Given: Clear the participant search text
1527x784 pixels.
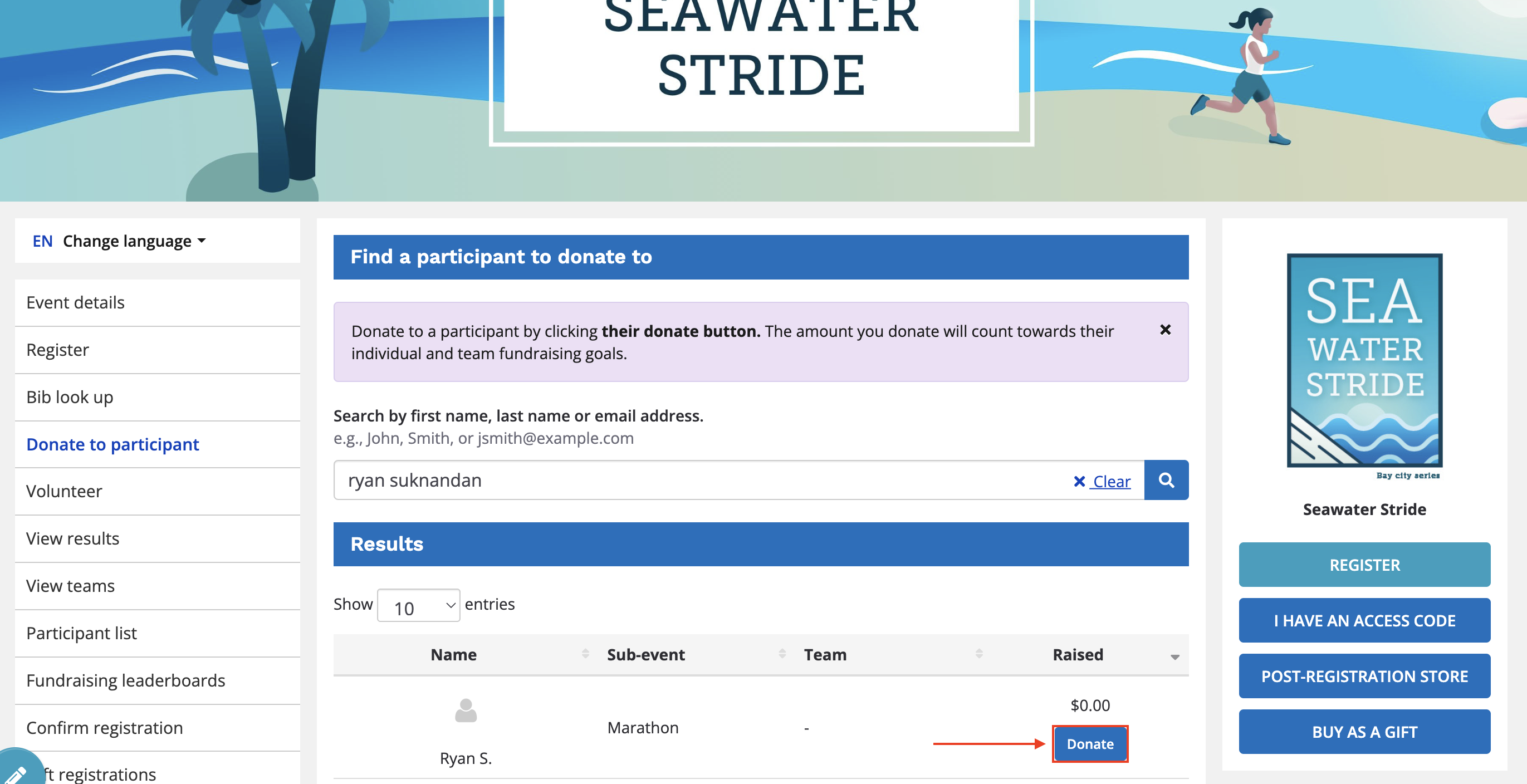Looking at the screenshot, I should tap(1102, 481).
